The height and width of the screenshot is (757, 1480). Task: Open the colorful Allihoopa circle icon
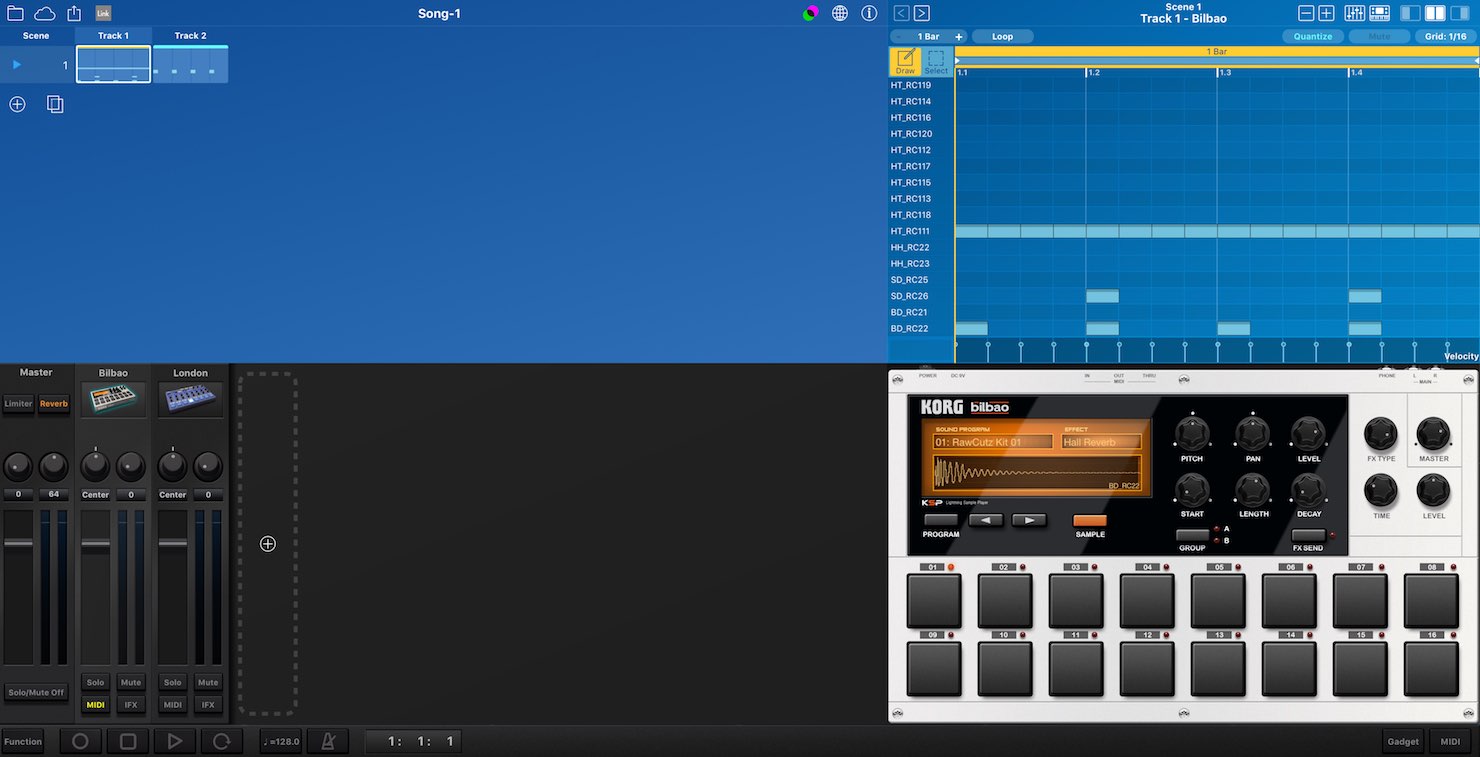811,13
